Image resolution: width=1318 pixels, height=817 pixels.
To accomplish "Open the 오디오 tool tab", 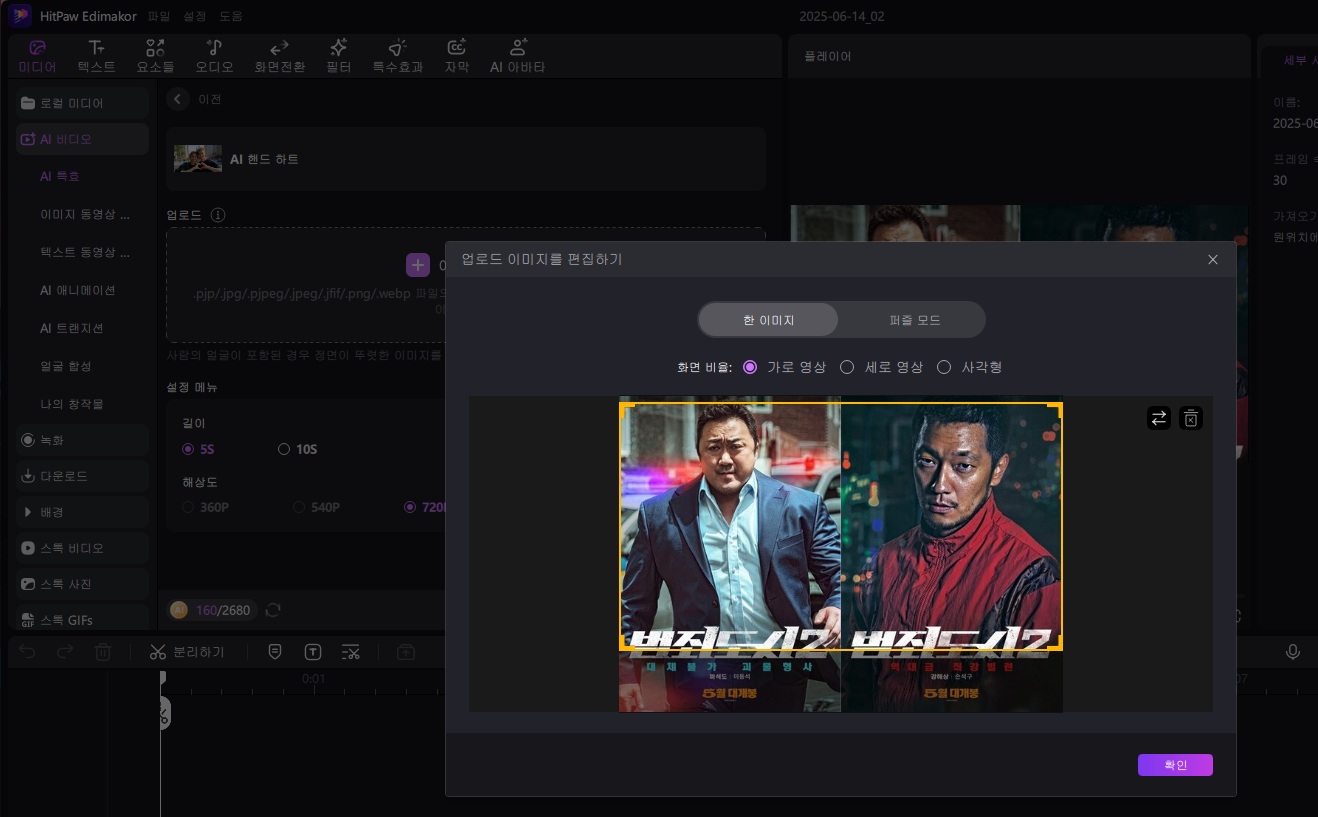I will (x=214, y=57).
